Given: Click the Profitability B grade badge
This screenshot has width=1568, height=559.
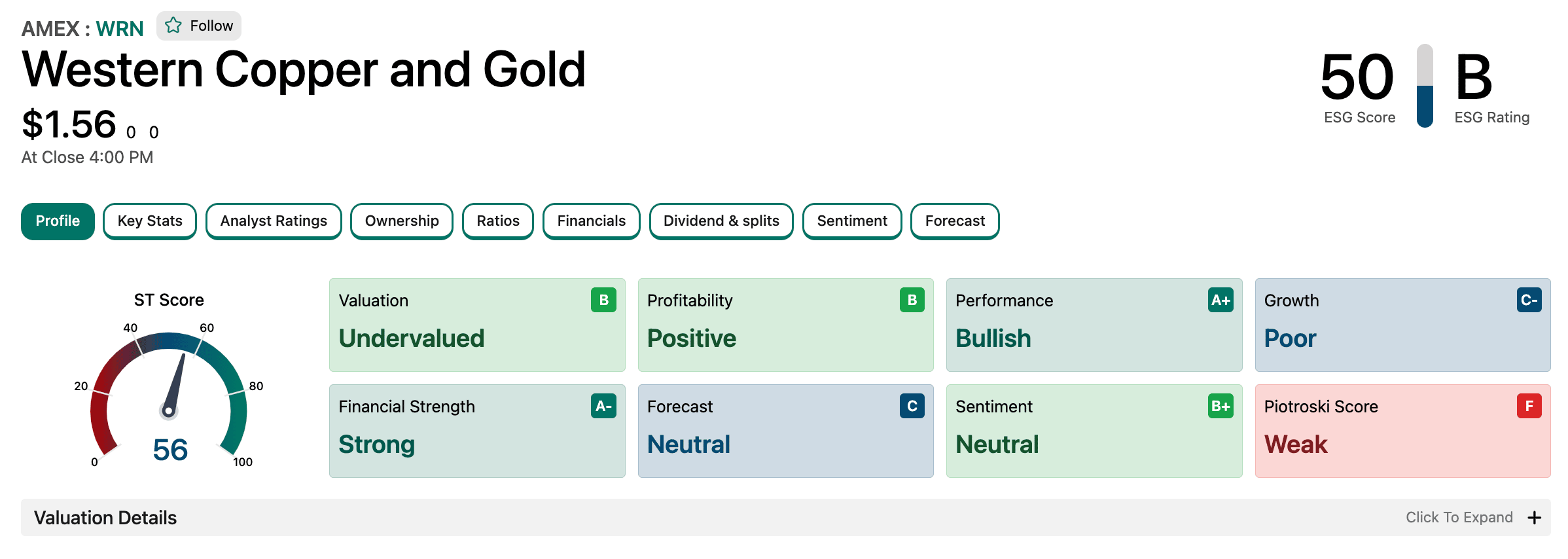Looking at the screenshot, I should (x=912, y=300).
